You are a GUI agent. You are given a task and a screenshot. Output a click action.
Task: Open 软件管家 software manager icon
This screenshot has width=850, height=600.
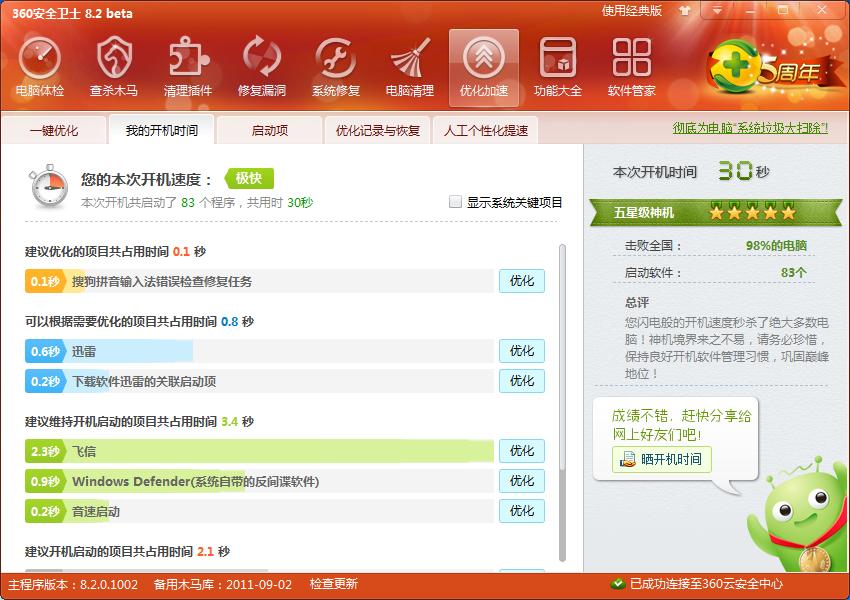pyautogui.click(x=632, y=67)
